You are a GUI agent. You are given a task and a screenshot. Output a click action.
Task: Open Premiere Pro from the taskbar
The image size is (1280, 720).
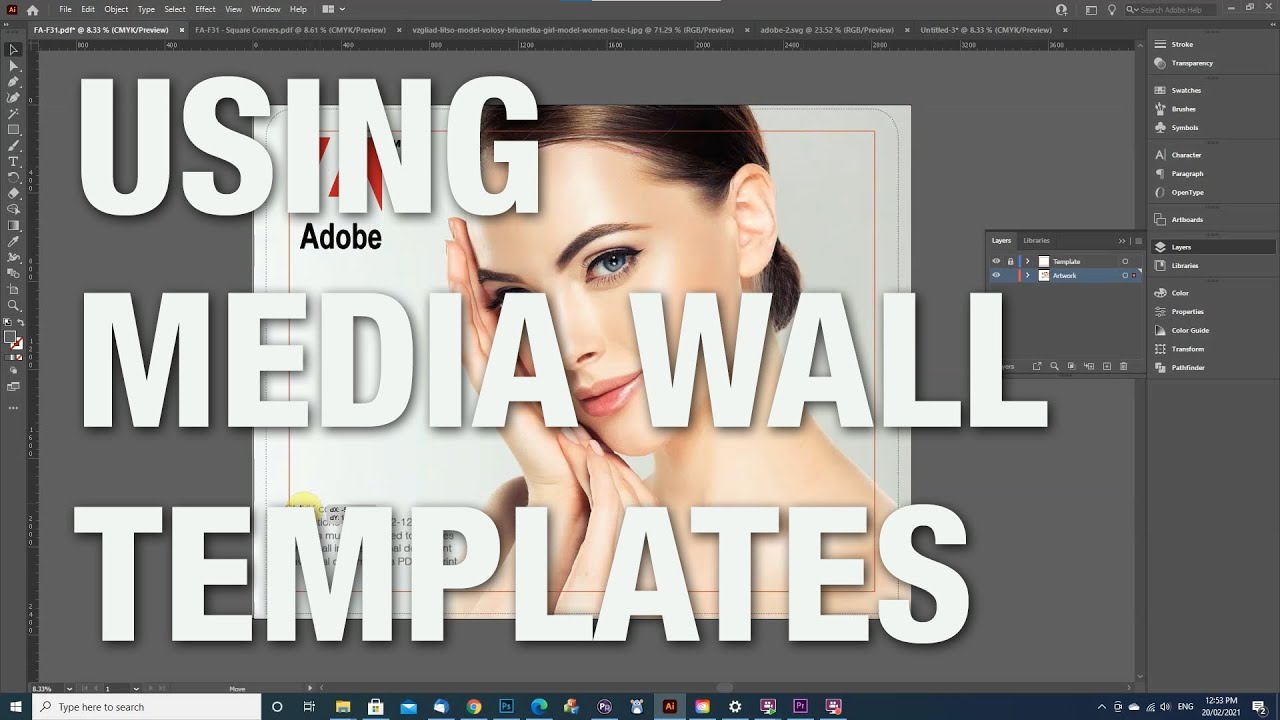800,706
